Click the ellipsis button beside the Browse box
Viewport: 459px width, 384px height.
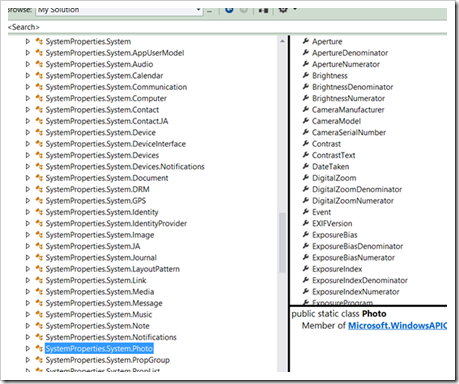[209, 11]
